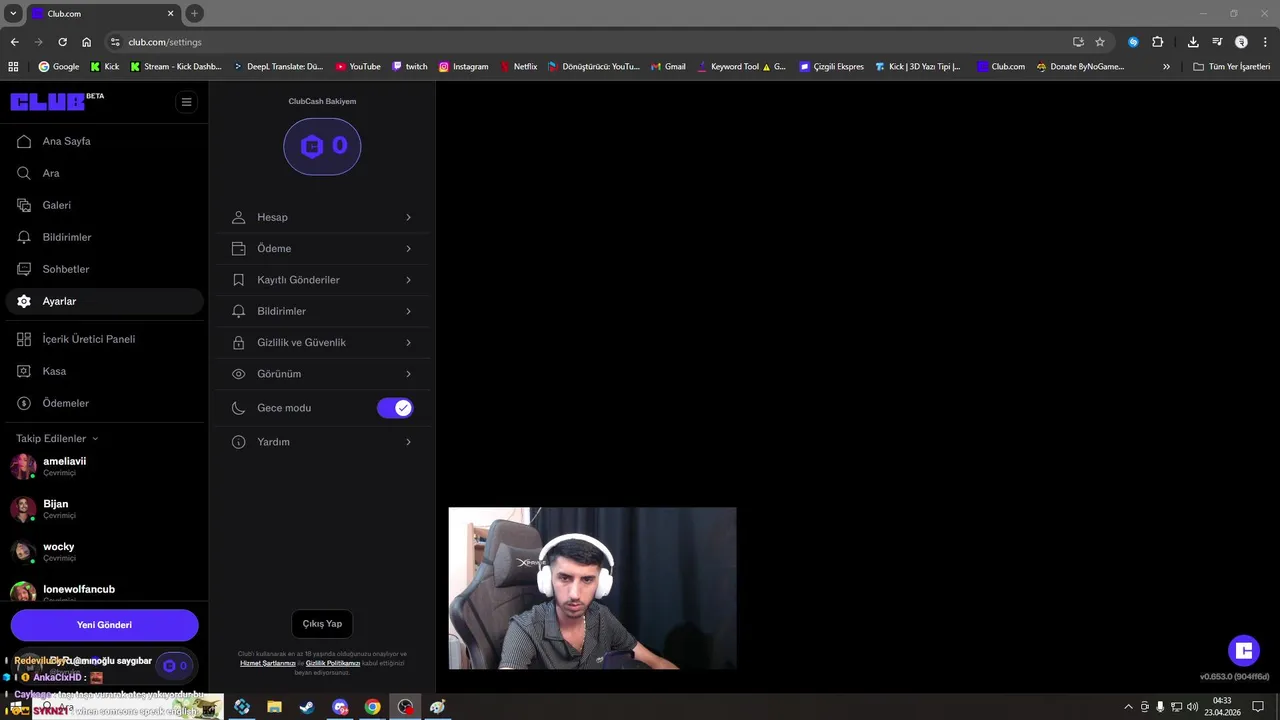The image size is (1280, 720).
Task: Open the Gizlilik Politikamızı link
Action: point(333,663)
